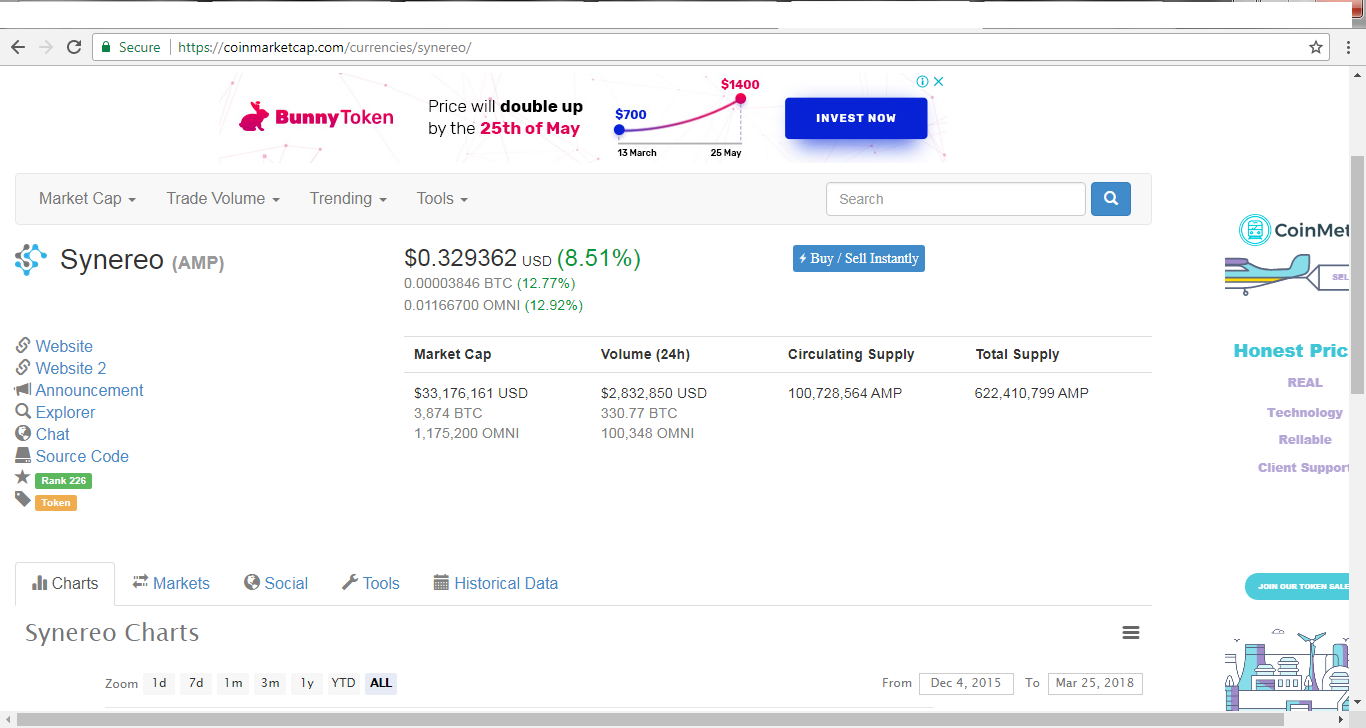This screenshot has height=728, width=1366.
Task: Click the Synereo Charts heading
Action: (112, 633)
